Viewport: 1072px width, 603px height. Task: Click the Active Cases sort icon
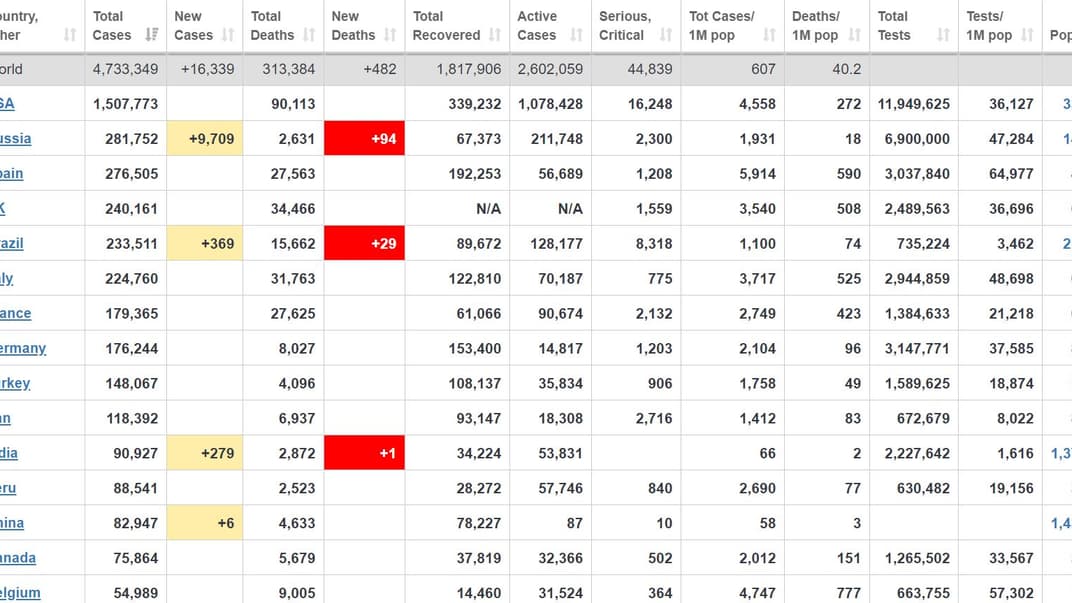point(576,35)
